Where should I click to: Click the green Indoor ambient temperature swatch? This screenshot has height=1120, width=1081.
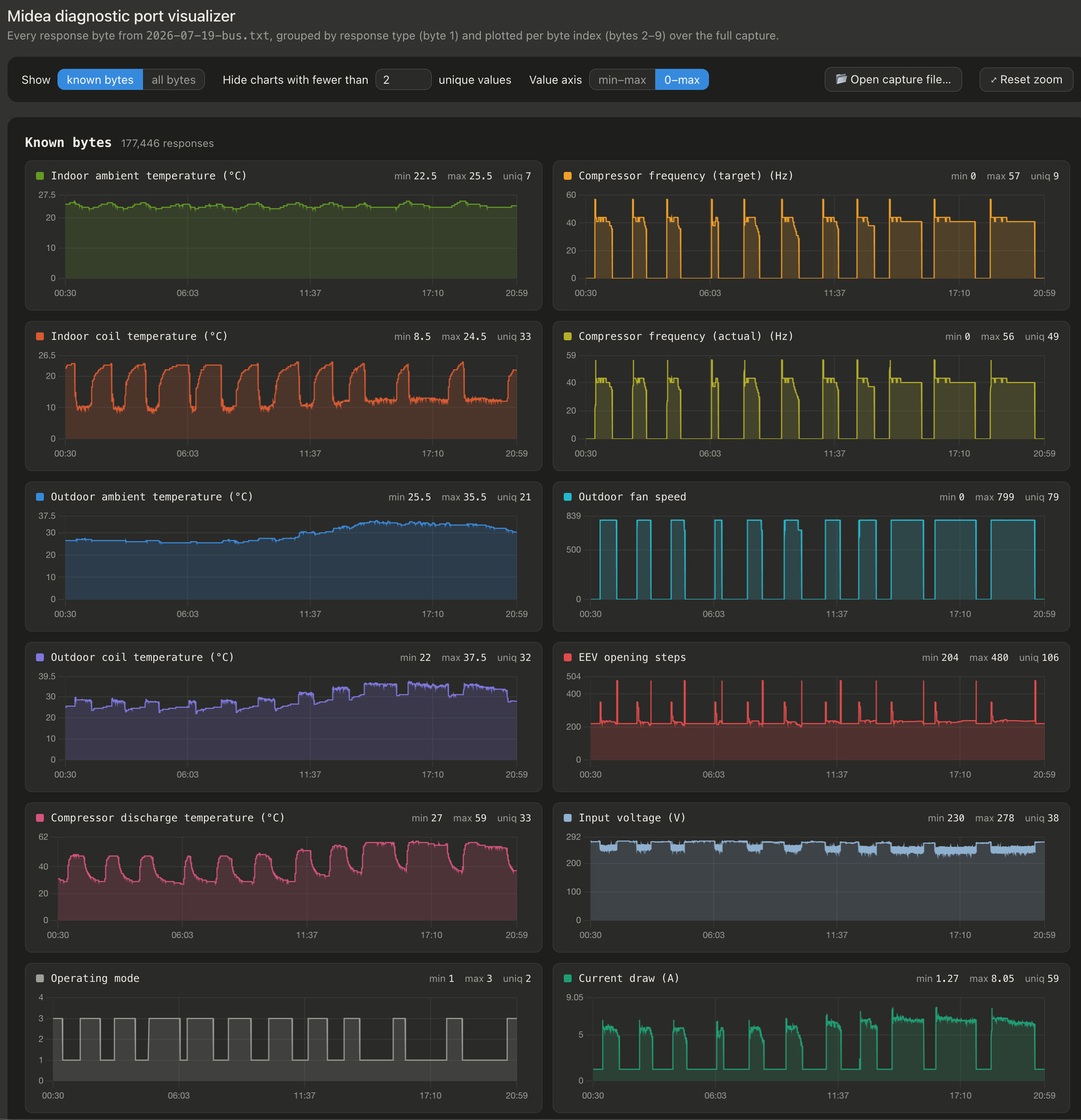(40, 176)
